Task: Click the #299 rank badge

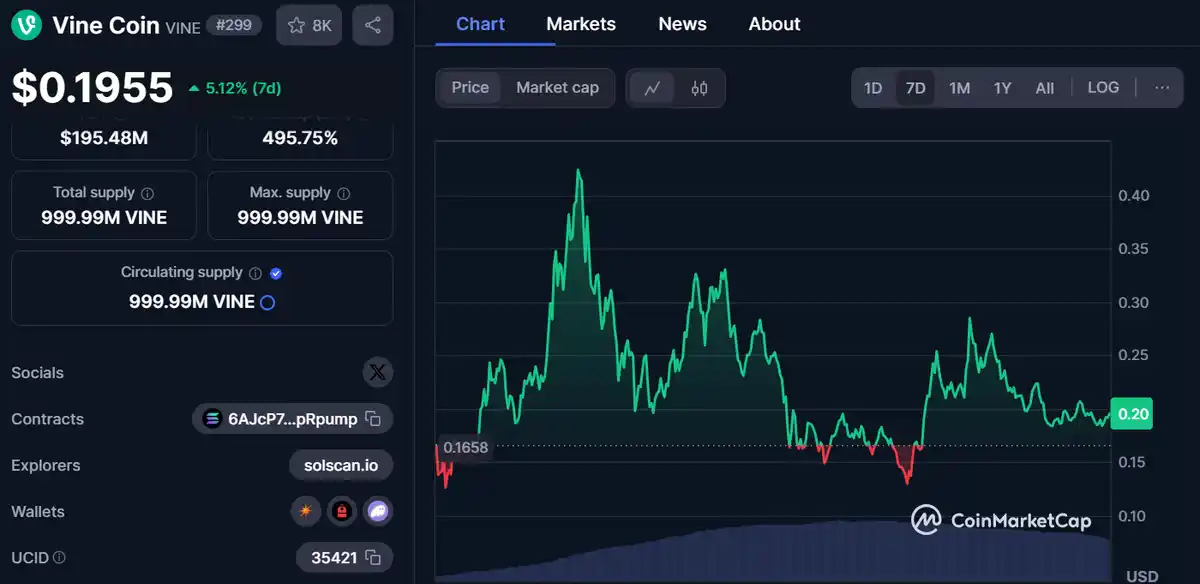Action: (236, 25)
